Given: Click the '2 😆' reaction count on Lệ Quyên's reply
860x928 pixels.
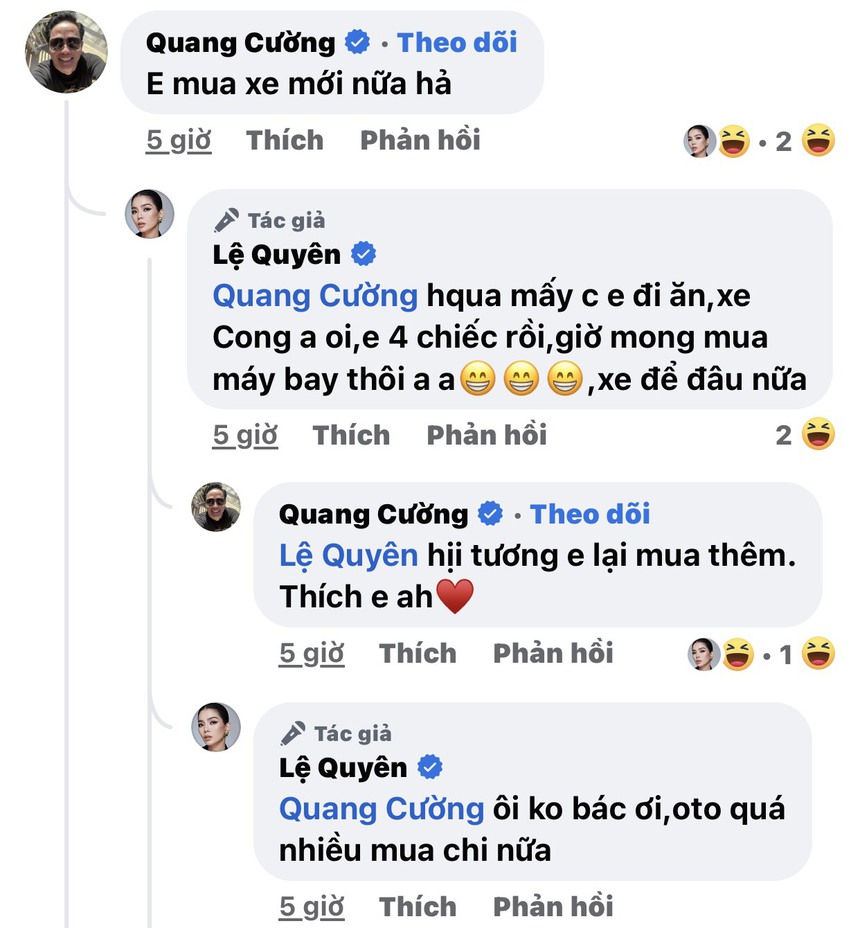Looking at the screenshot, I should click(x=800, y=434).
